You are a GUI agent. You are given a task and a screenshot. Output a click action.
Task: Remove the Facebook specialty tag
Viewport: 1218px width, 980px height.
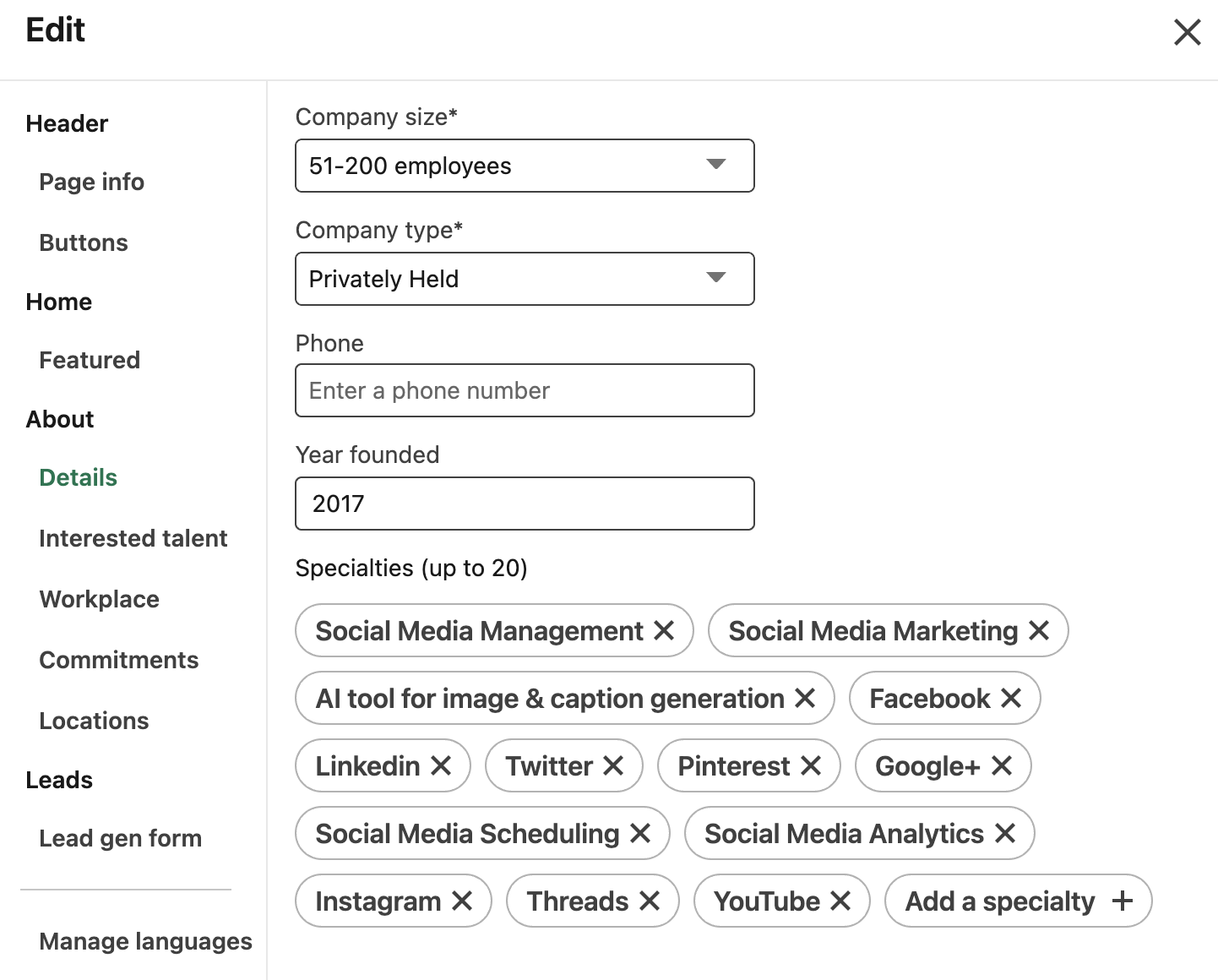point(1011,698)
